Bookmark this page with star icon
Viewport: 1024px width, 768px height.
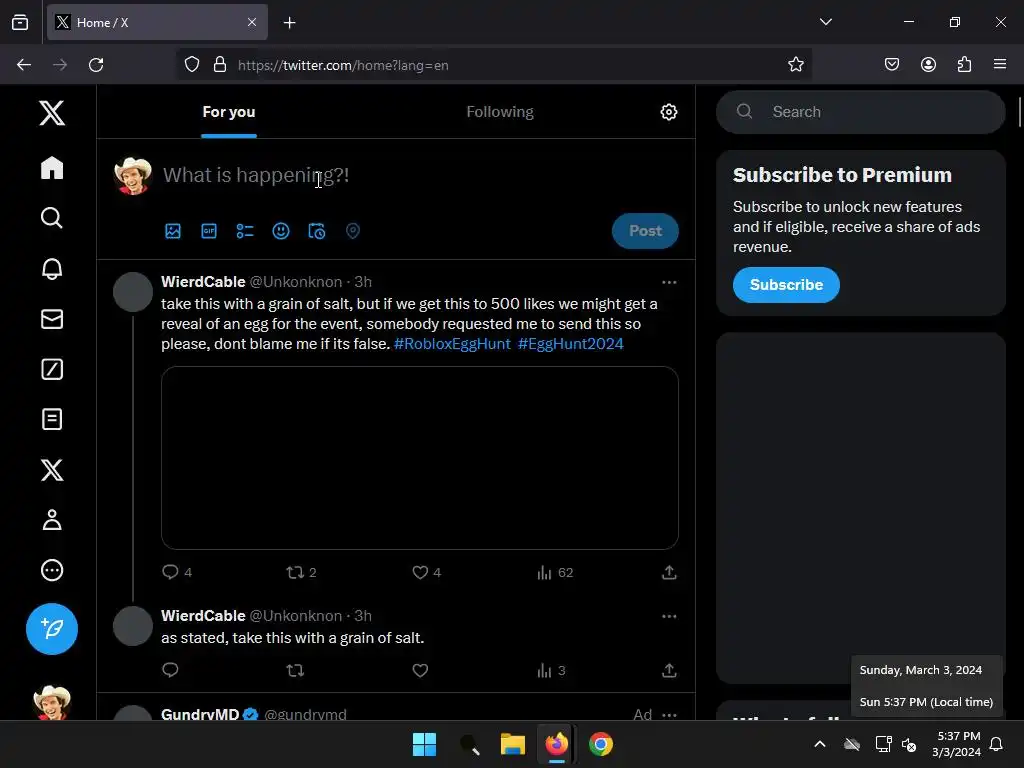[795, 65]
